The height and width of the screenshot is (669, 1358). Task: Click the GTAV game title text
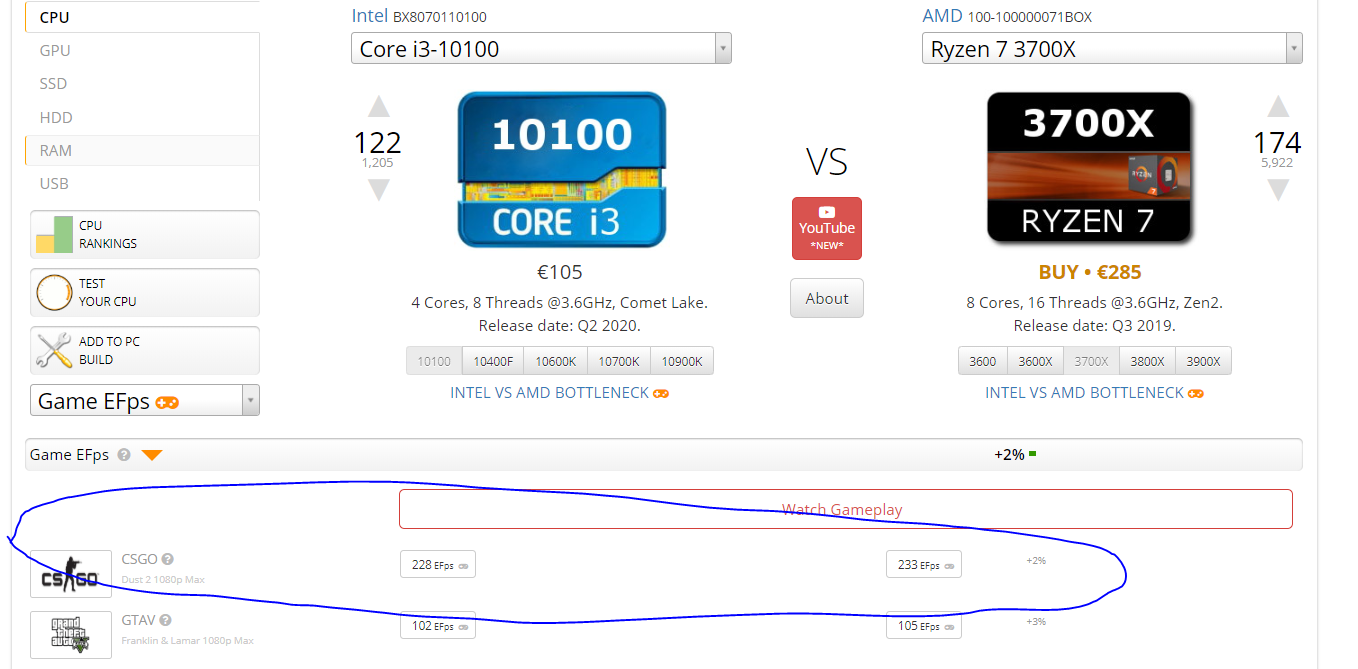pyautogui.click(x=138, y=620)
